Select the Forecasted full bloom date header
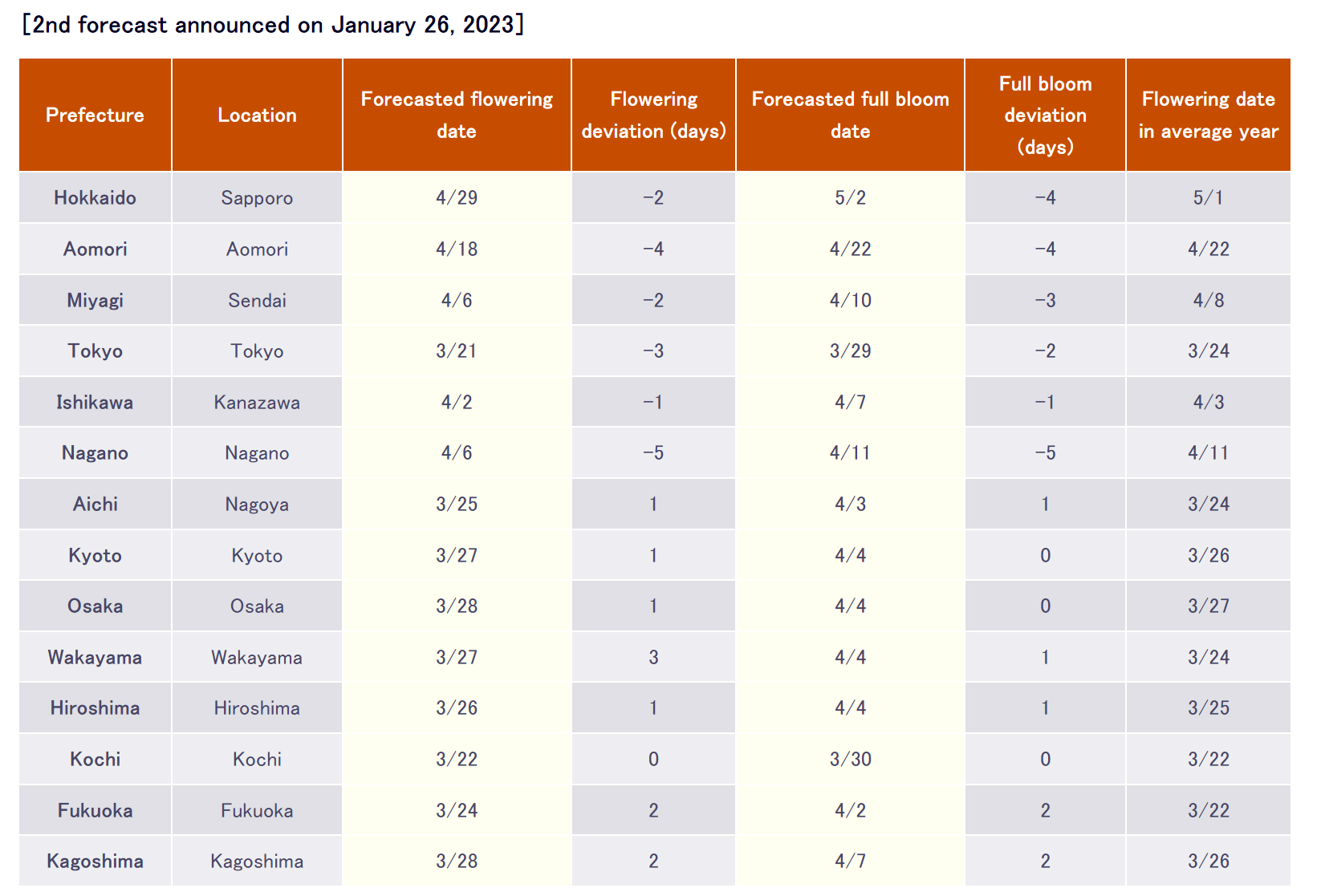The image size is (1321, 896). coord(850,115)
